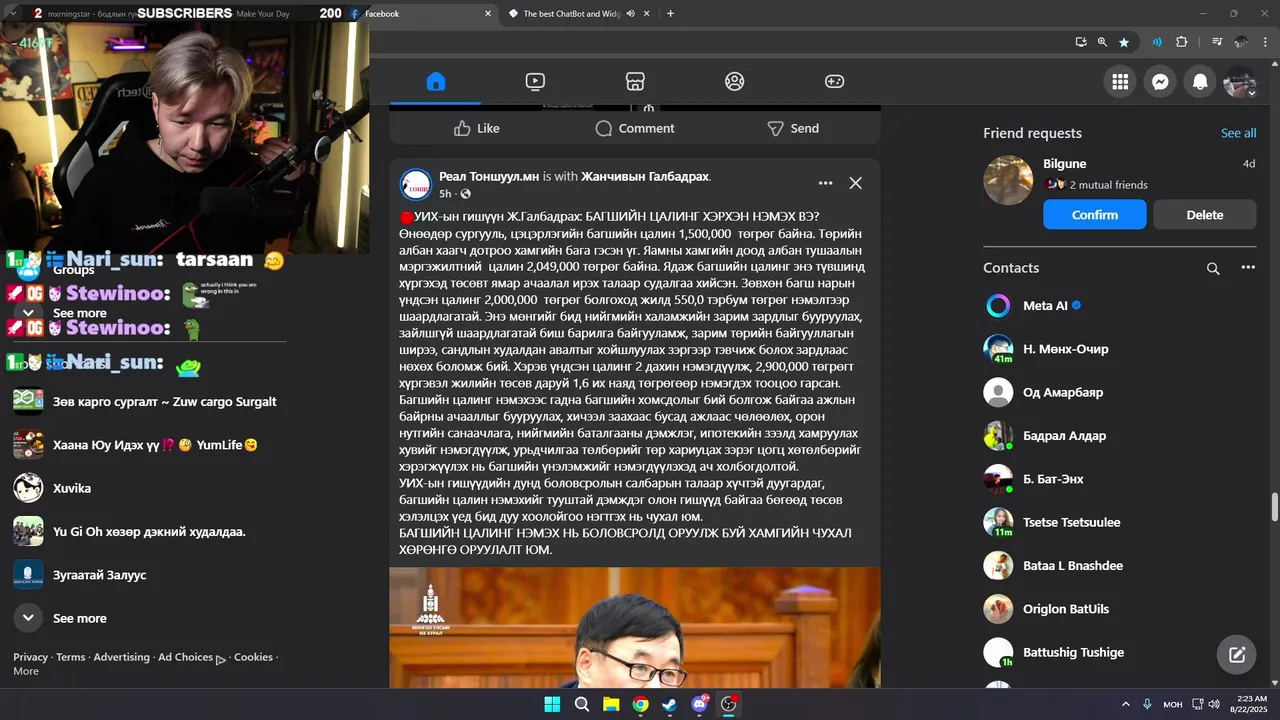Open the Advertising footer link
Image resolution: width=1280 pixels, height=720 pixels.
click(121, 657)
